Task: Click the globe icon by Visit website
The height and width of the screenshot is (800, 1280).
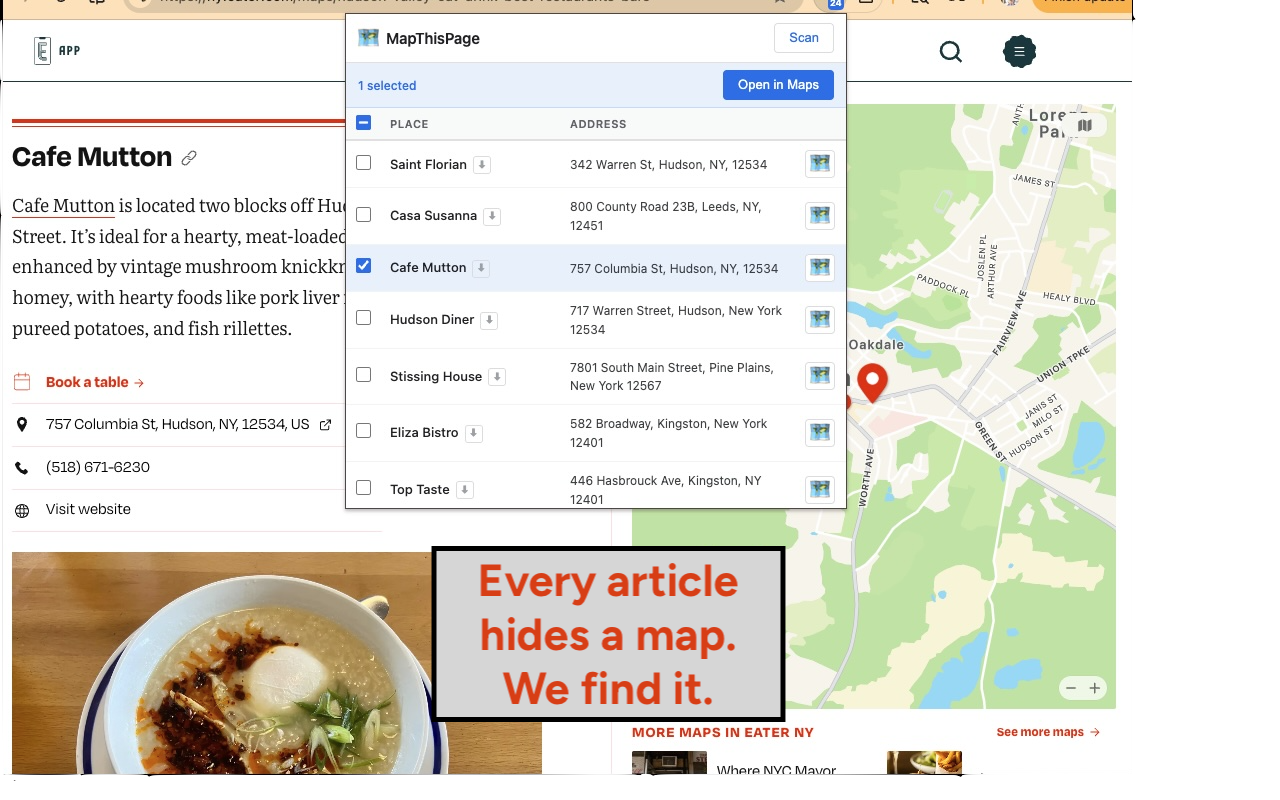Action: 22,511
